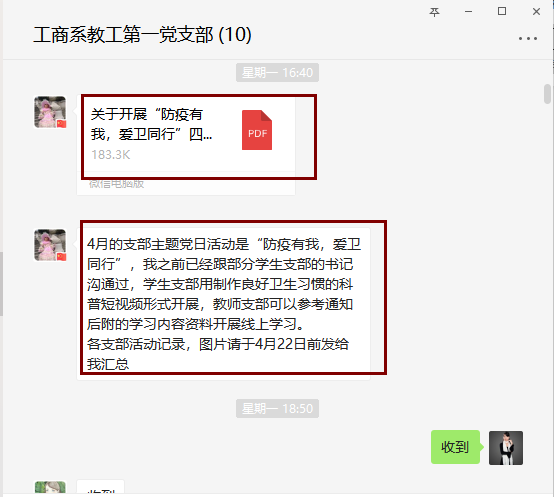Select the message about 4月的支部主题党日活动
This screenshot has width=554, height=497.
[223, 304]
